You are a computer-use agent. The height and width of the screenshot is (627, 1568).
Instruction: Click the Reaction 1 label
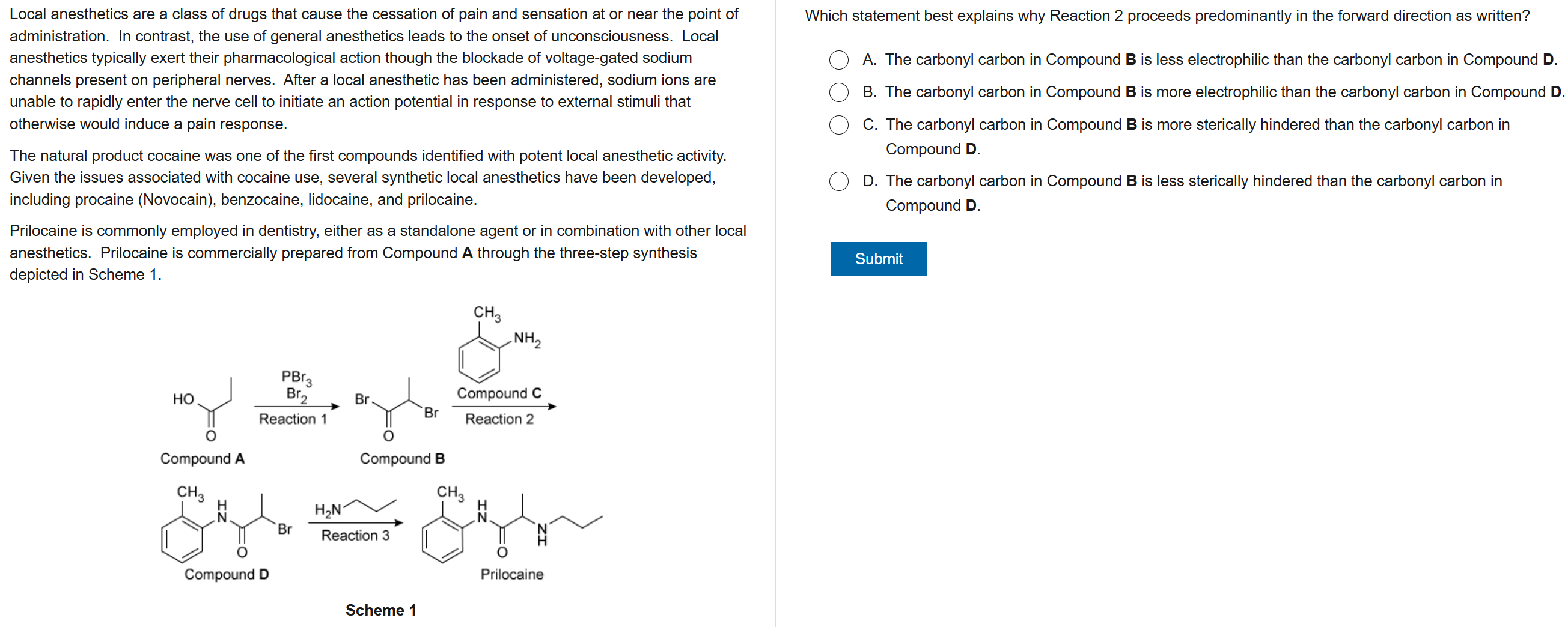click(x=293, y=419)
